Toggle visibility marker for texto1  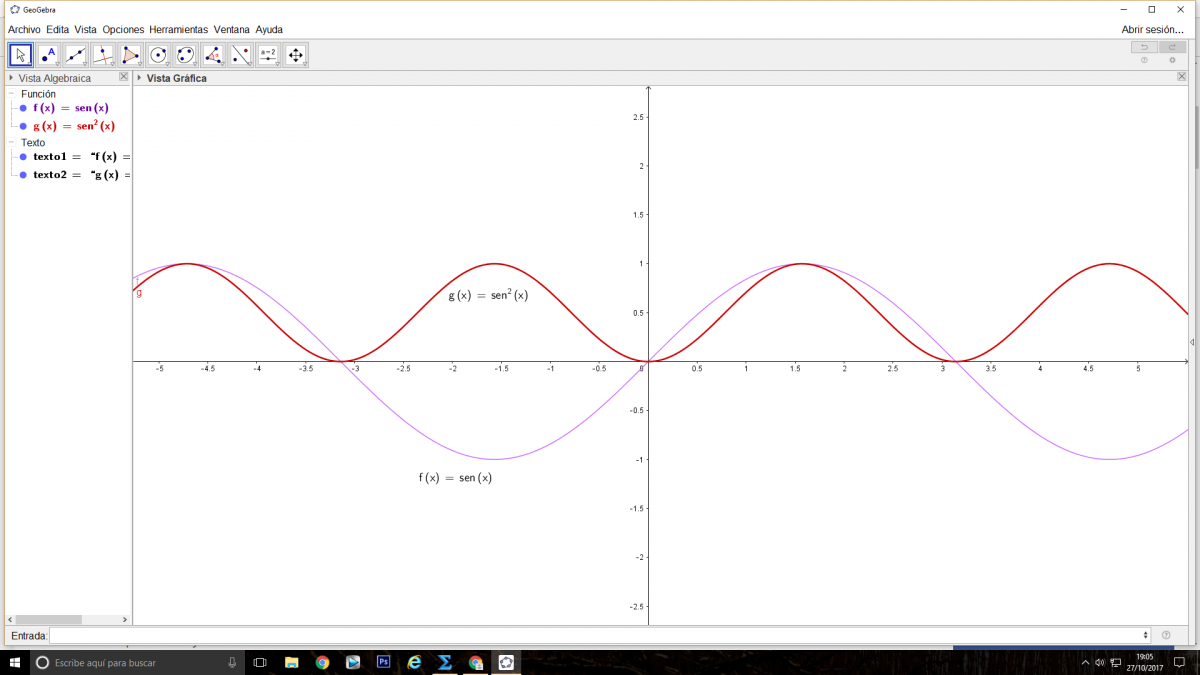coord(23,157)
